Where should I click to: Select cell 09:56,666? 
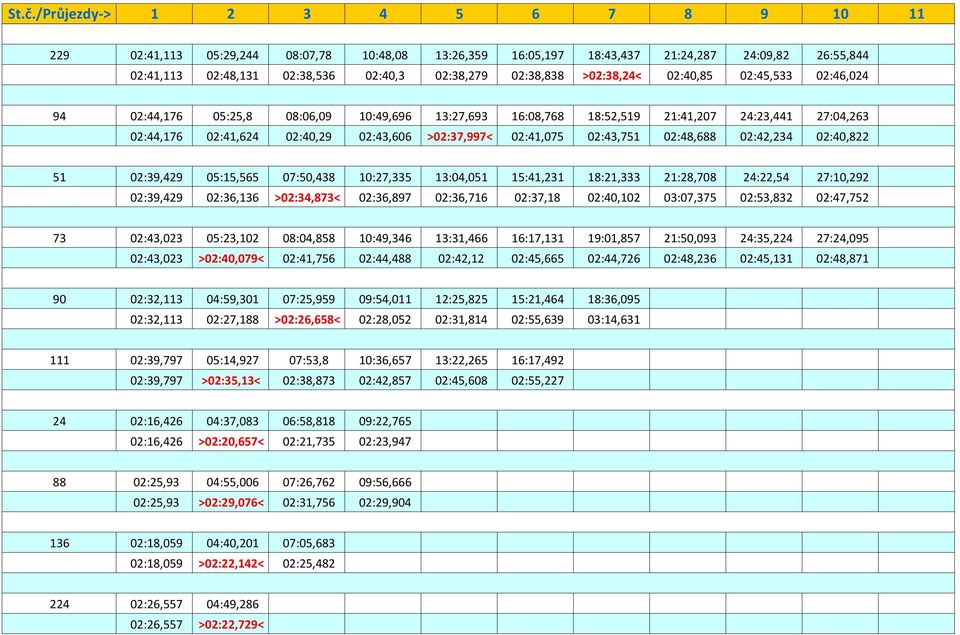384,482
